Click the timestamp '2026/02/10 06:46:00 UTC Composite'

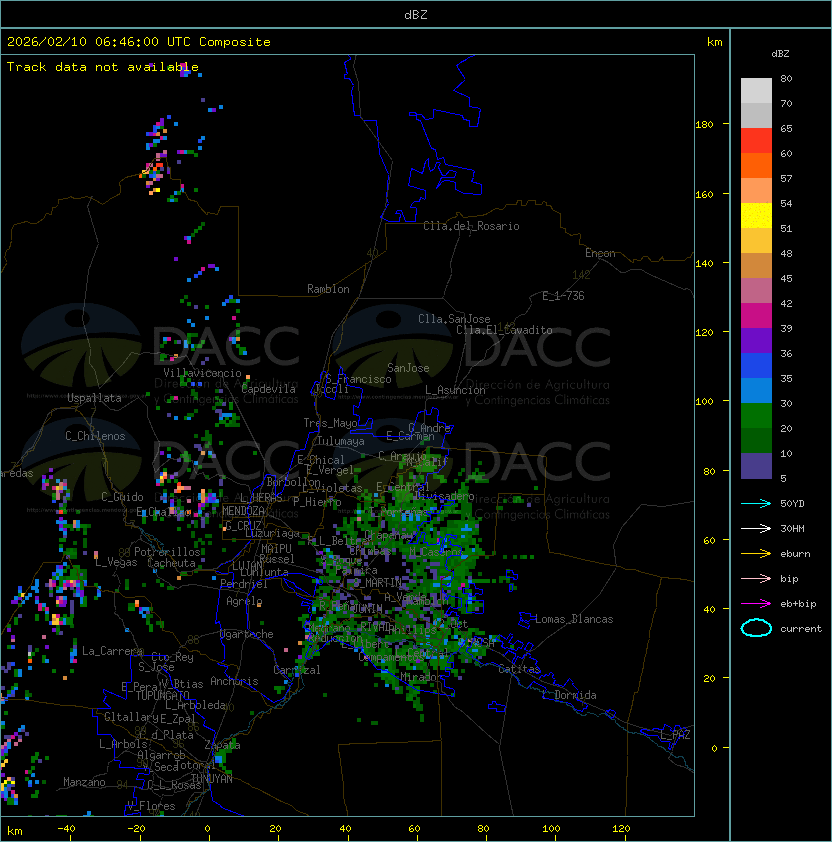139,42
